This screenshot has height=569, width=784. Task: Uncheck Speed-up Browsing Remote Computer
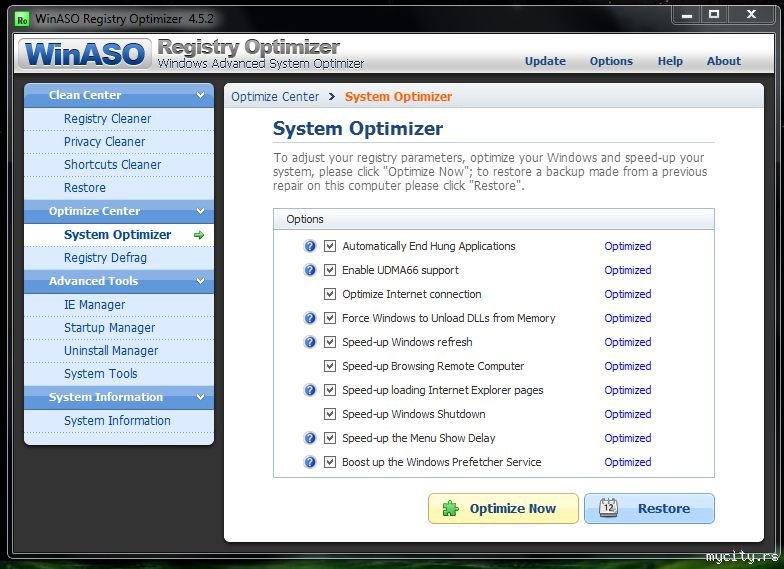tap(330, 366)
